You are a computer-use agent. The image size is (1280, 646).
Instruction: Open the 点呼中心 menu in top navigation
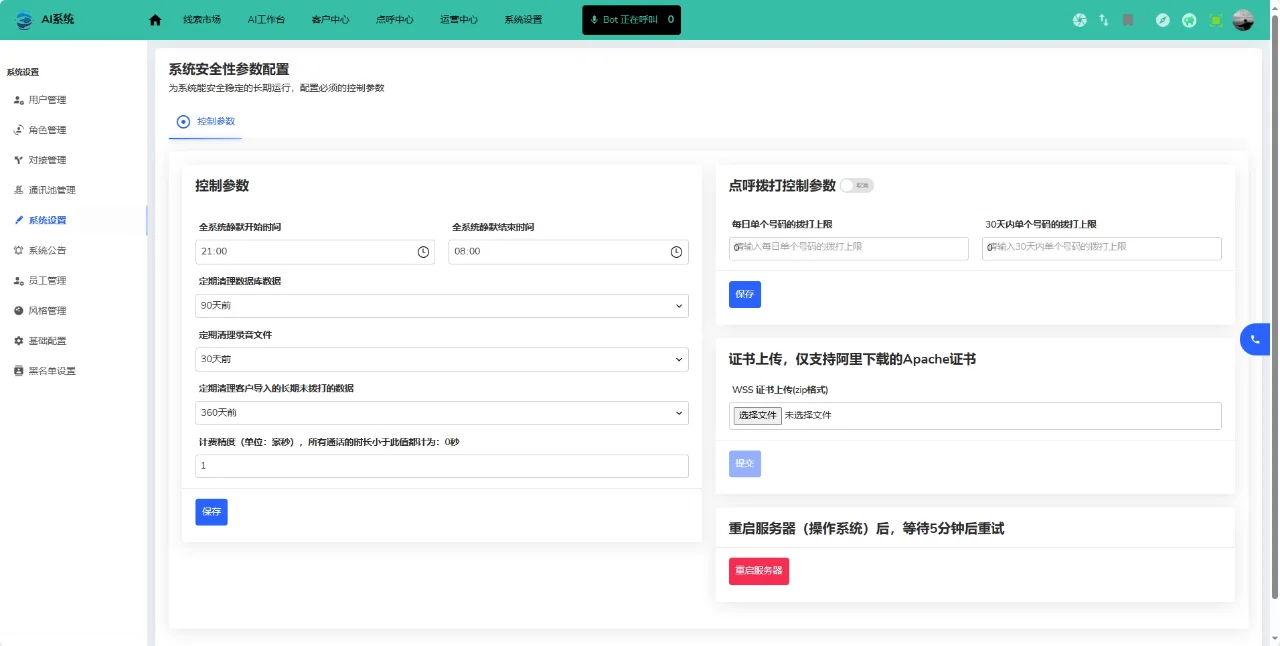[x=394, y=20]
